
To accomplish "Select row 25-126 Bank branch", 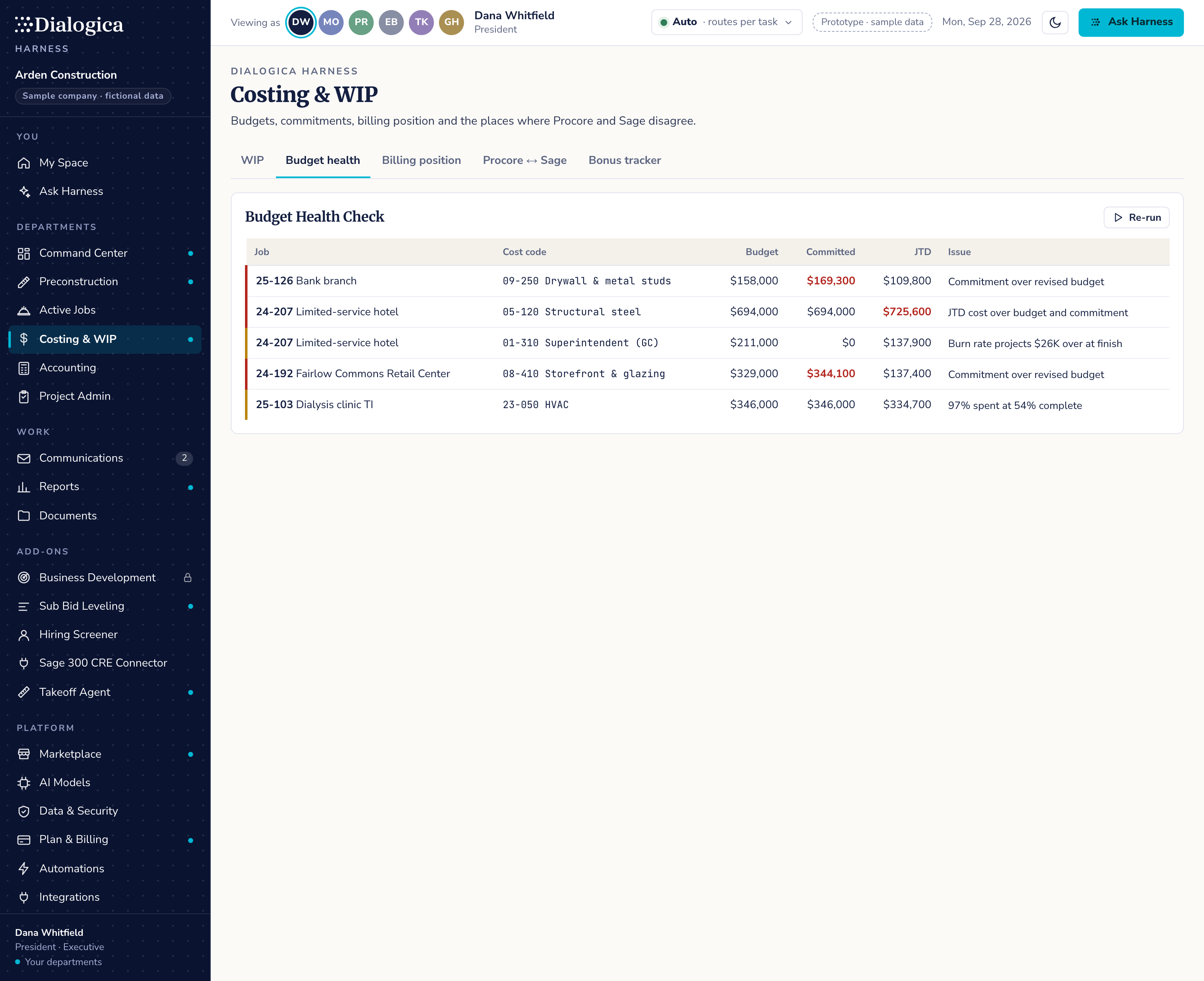I will (707, 281).
